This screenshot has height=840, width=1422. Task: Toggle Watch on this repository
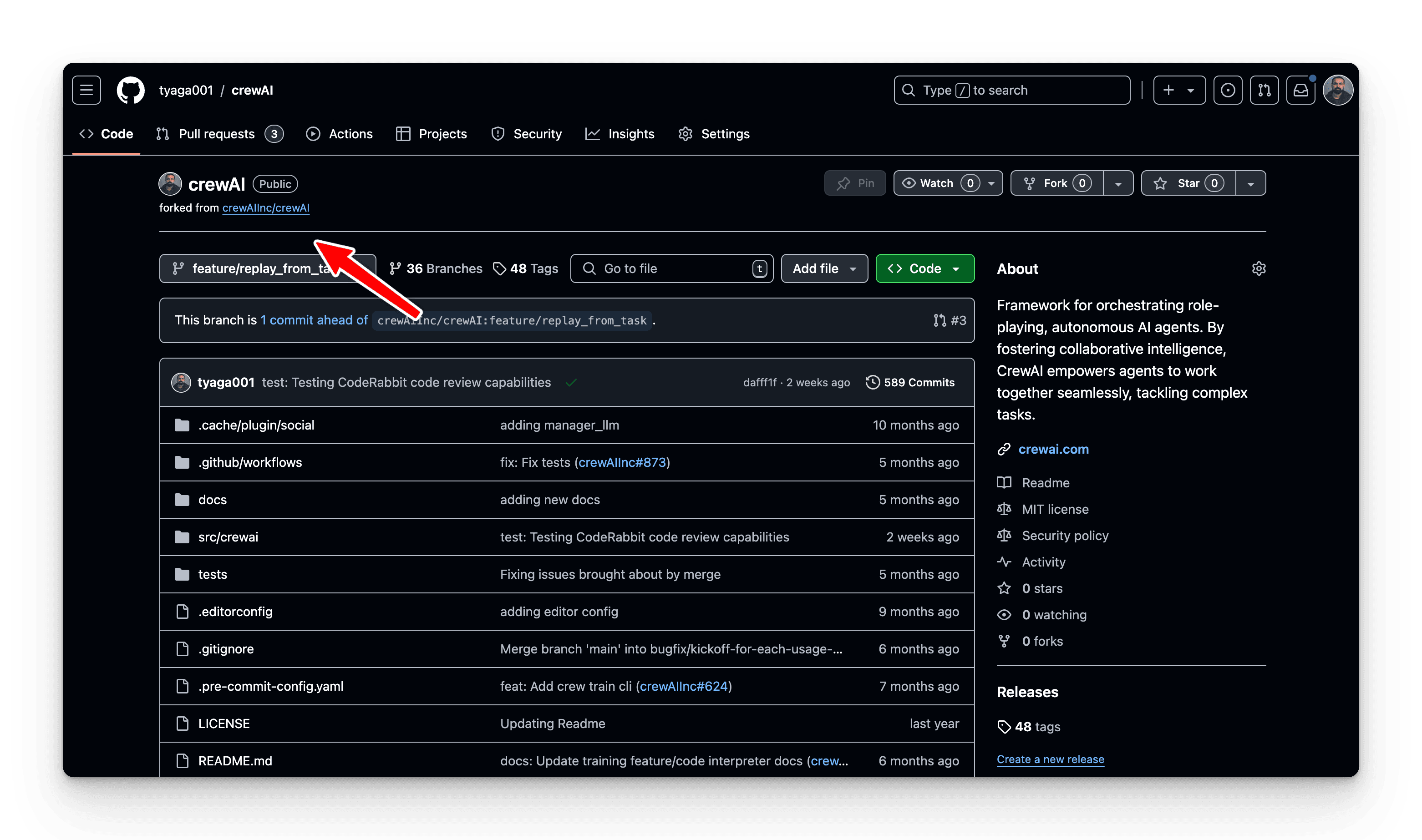tap(937, 183)
